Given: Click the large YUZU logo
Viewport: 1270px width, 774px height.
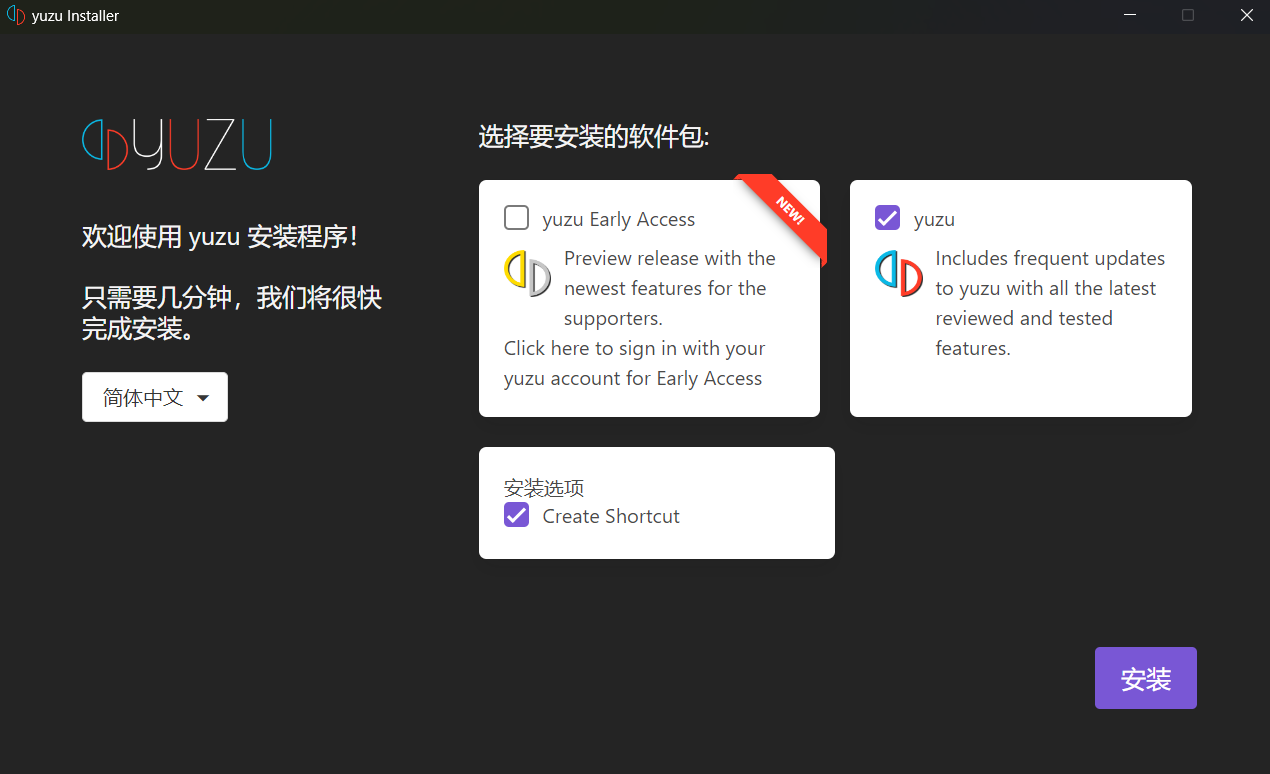Looking at the screenshot, I should click(x=177, y=145).
